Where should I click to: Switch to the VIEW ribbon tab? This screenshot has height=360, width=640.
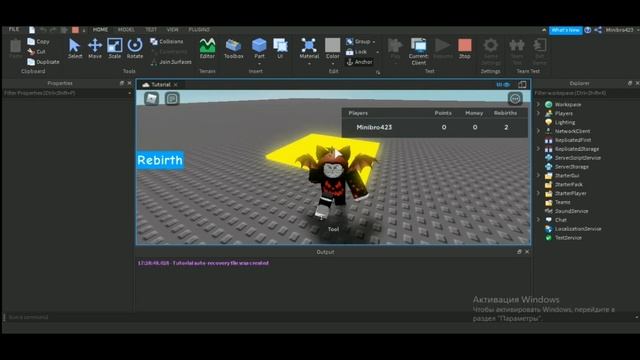172,29
